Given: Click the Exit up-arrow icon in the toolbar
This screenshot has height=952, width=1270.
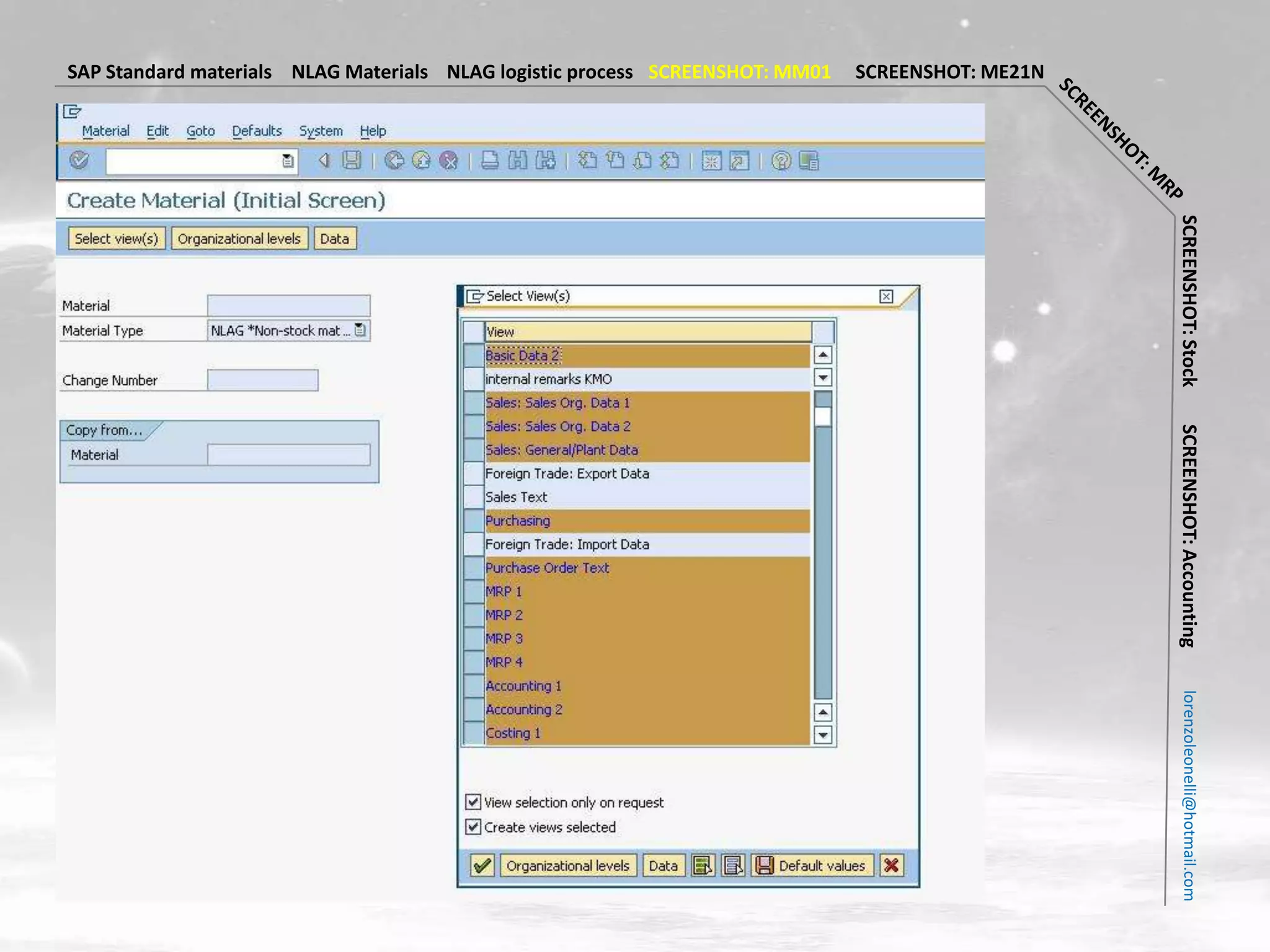Looking at the screenshot, I should pos(422,161).
